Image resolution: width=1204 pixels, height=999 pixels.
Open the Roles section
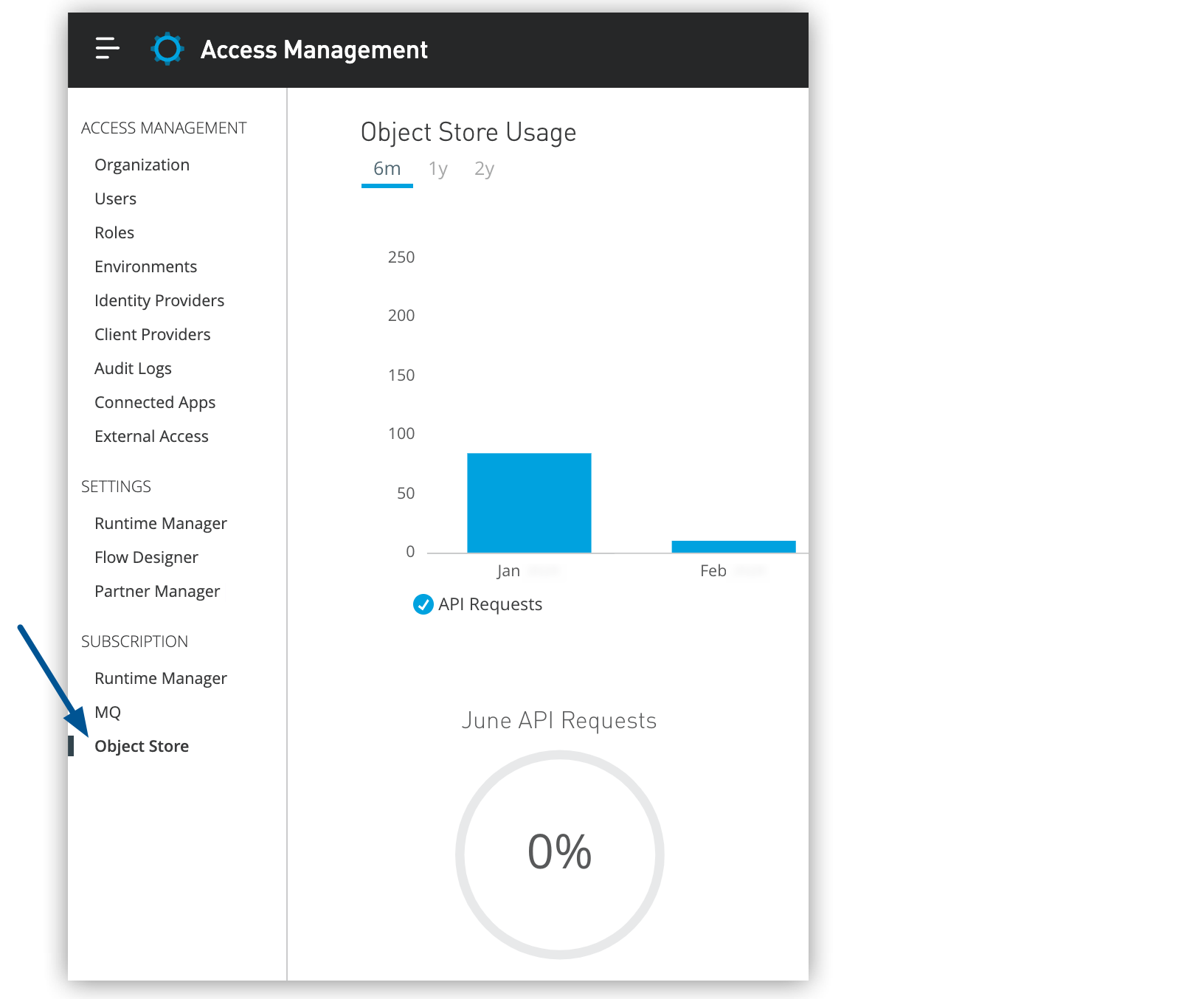(x=114, y=232)
